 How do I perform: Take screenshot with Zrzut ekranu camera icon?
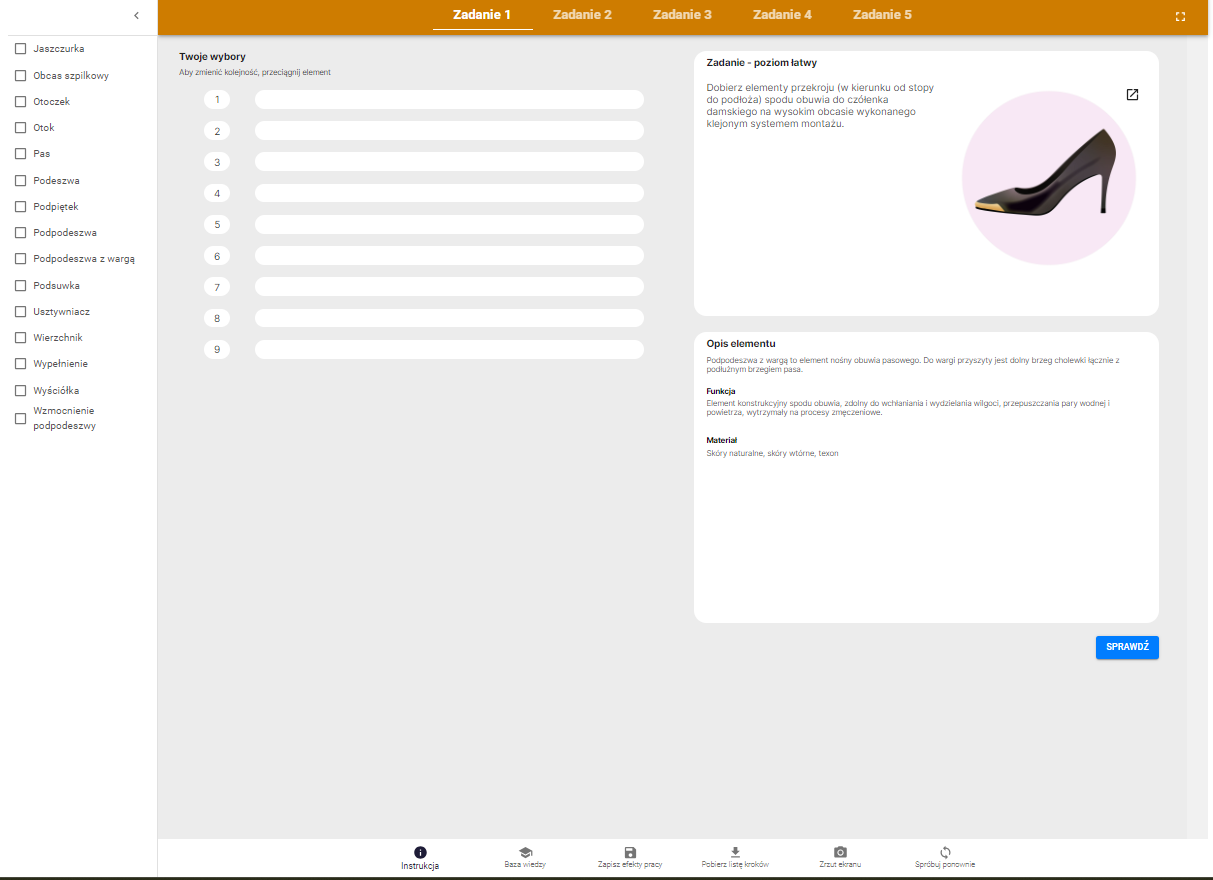[x=840, y=852]
